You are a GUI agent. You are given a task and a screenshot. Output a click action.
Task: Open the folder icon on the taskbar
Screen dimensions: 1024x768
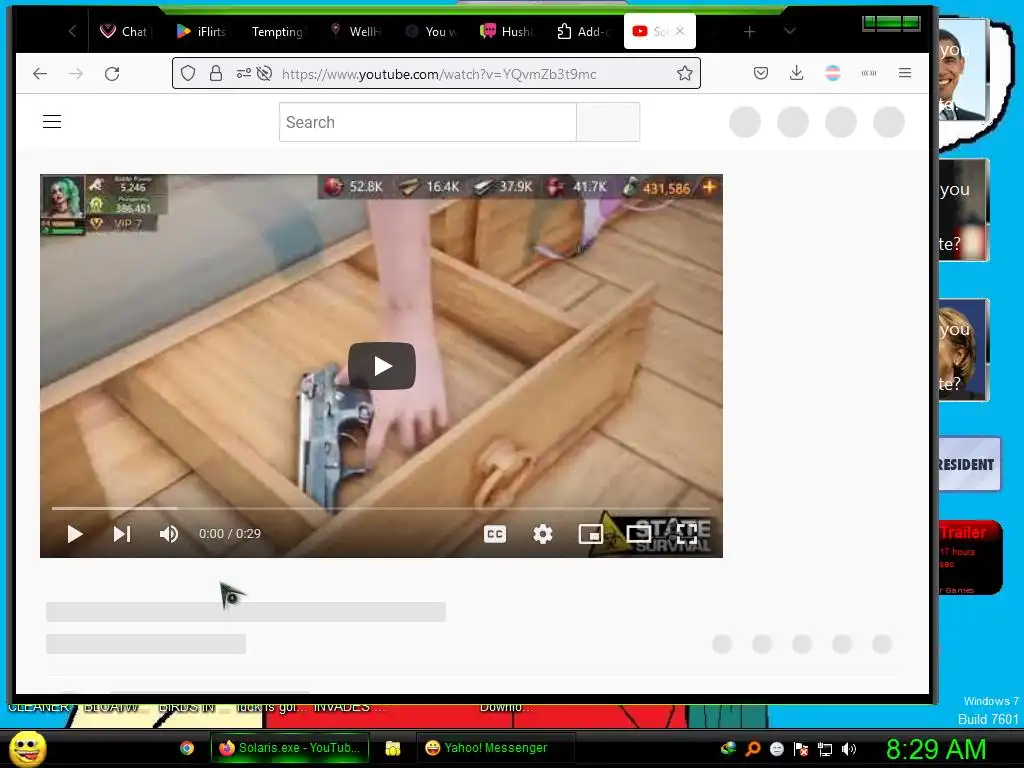click(392, 748)
